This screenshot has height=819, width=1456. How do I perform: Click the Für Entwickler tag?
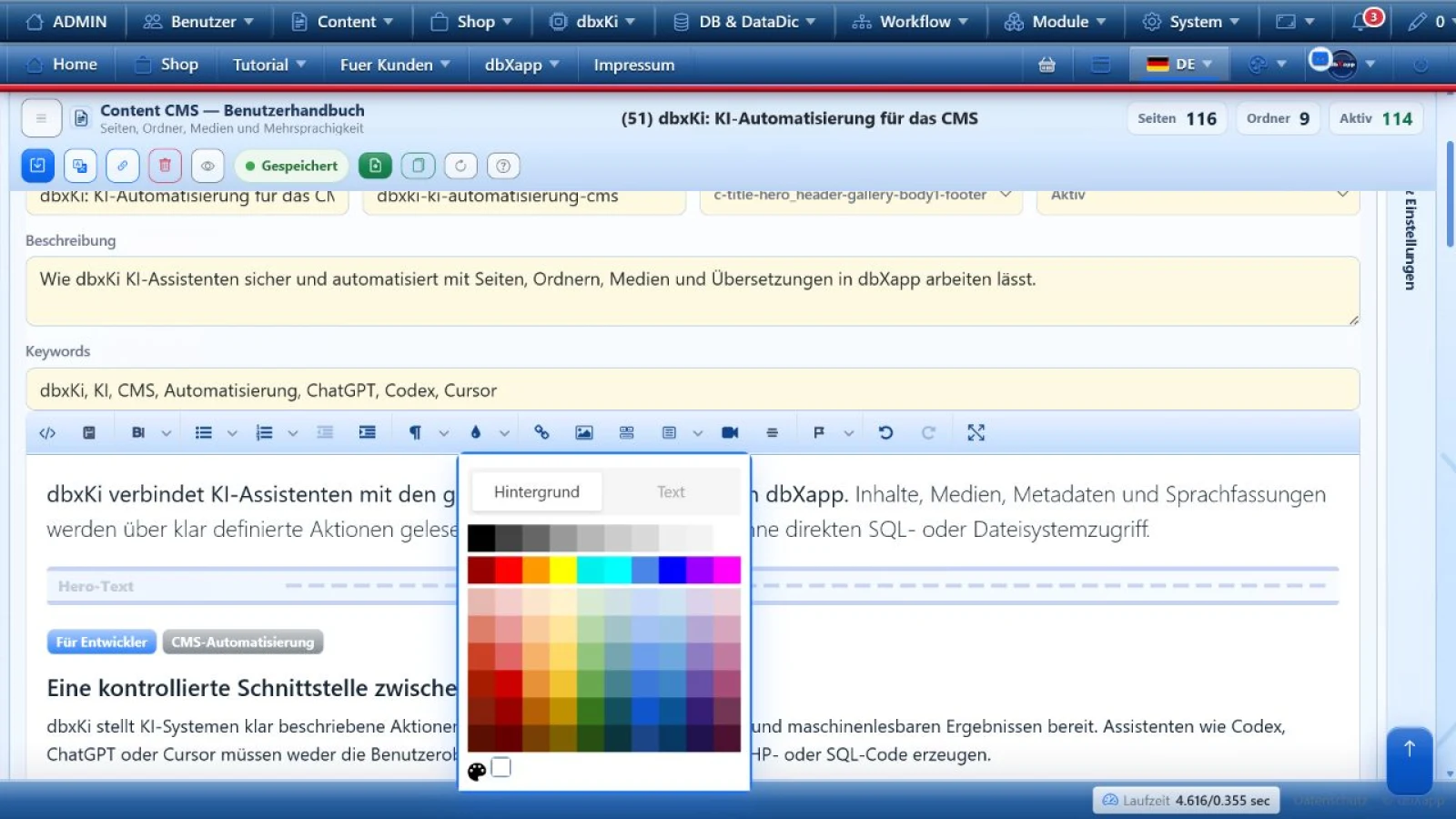pos(102,642)
